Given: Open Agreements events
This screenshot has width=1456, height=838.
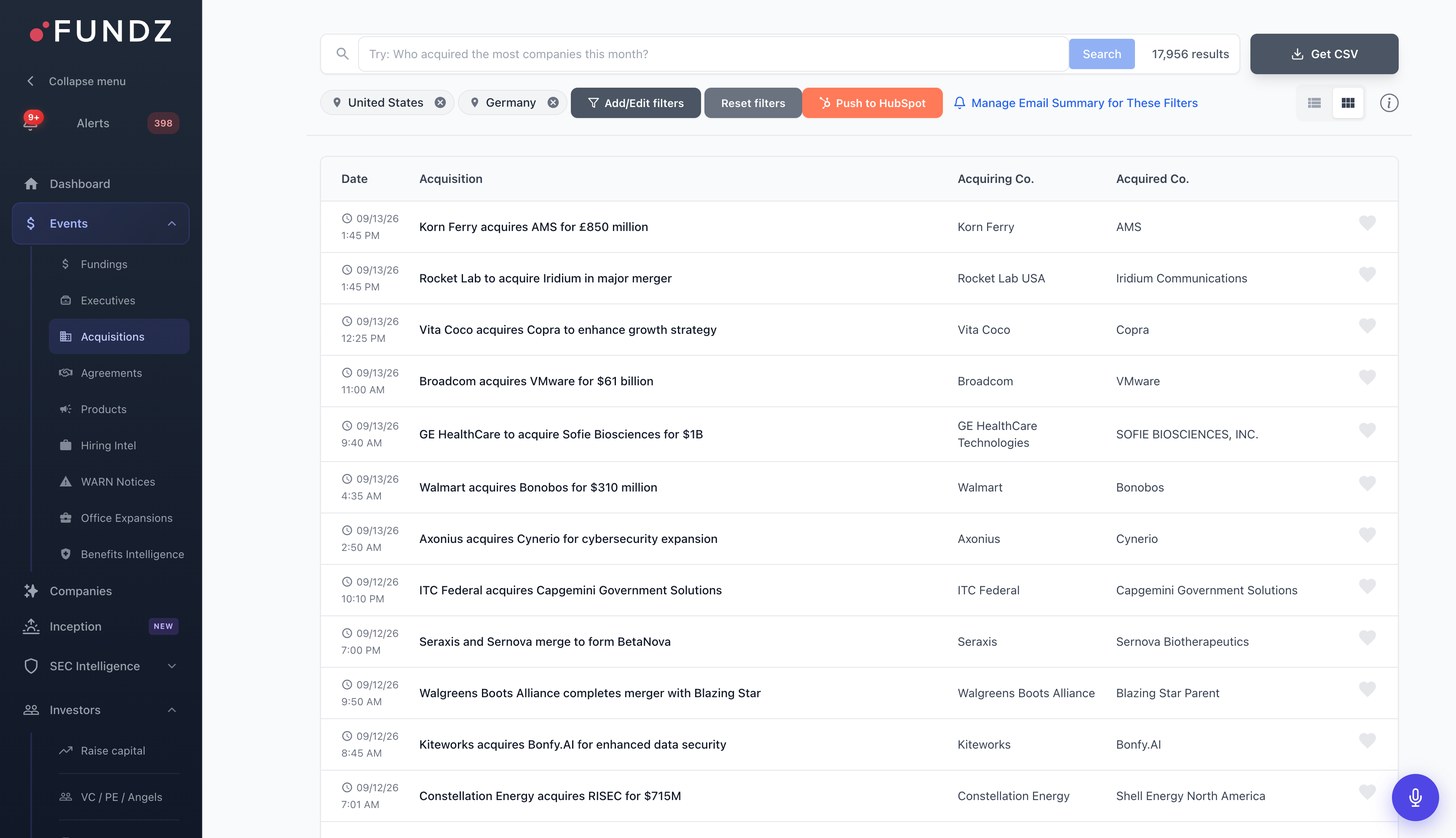Looking at the screenshot, I should pos(111,373).
